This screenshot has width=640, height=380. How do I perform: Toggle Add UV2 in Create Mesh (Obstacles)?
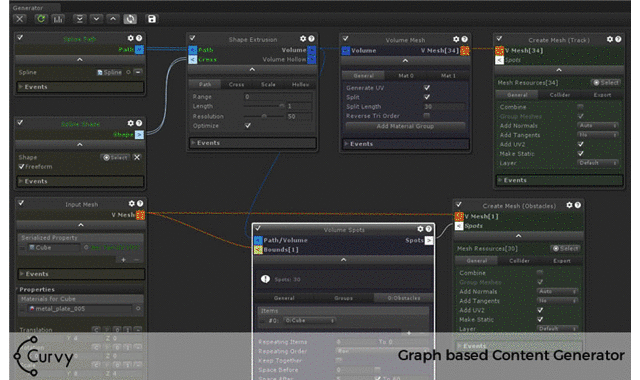click(540, 310)
